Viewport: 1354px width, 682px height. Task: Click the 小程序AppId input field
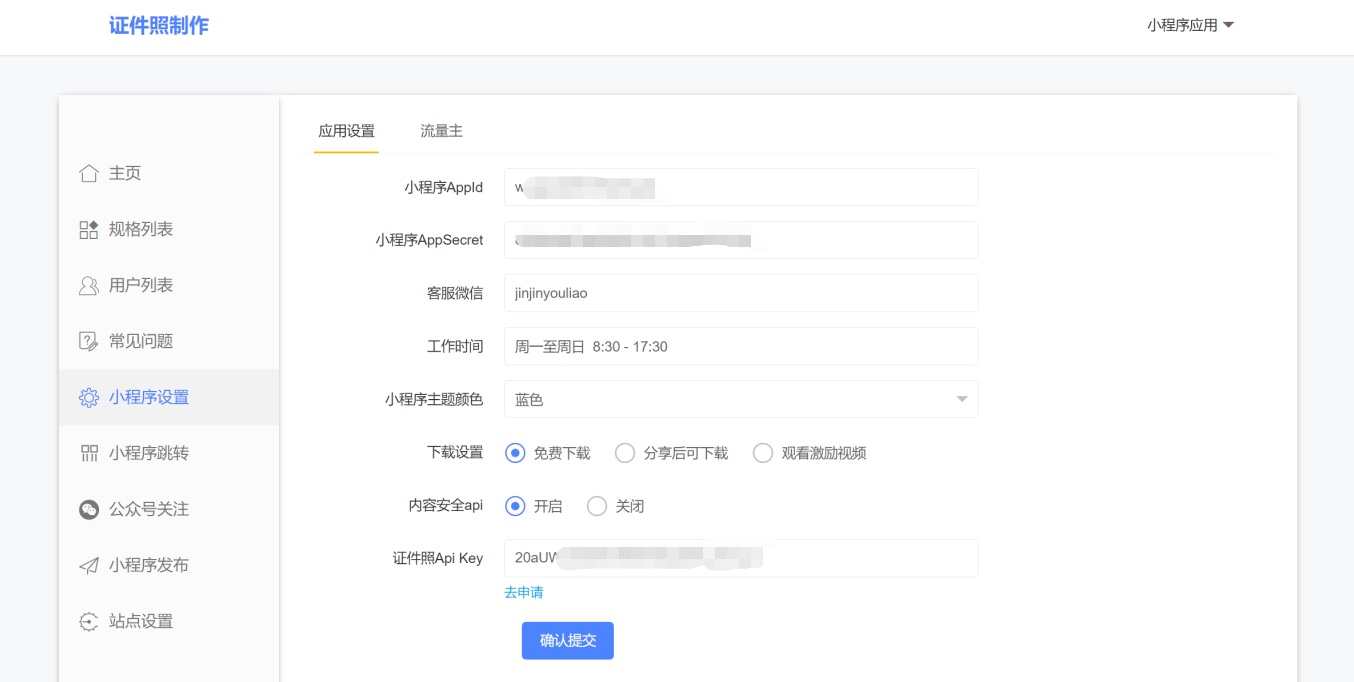741,187
